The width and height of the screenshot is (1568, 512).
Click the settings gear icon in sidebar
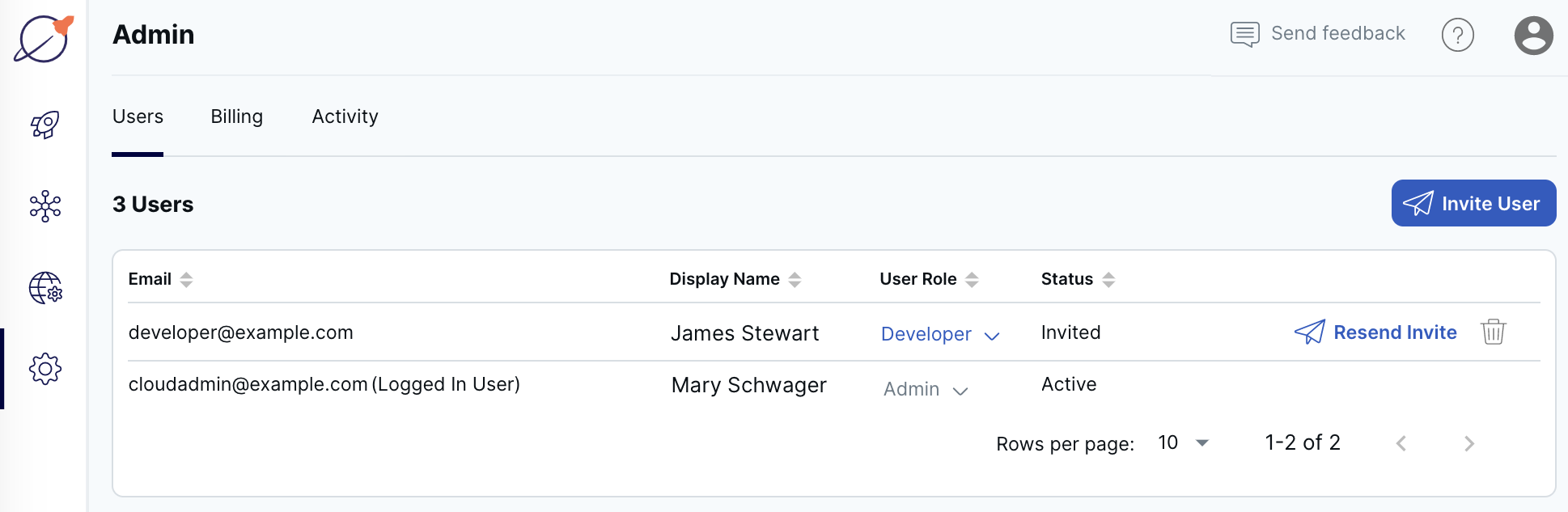(44, 368)
